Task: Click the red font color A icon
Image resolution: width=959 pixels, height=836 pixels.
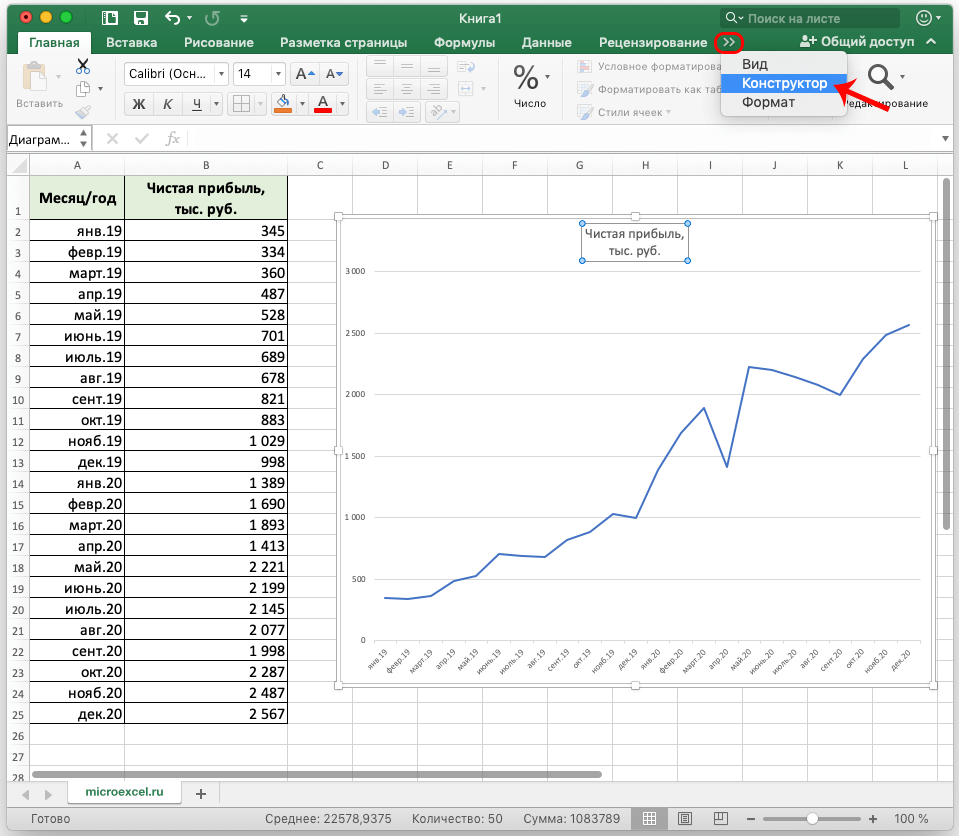Action: tap(323, 103)
